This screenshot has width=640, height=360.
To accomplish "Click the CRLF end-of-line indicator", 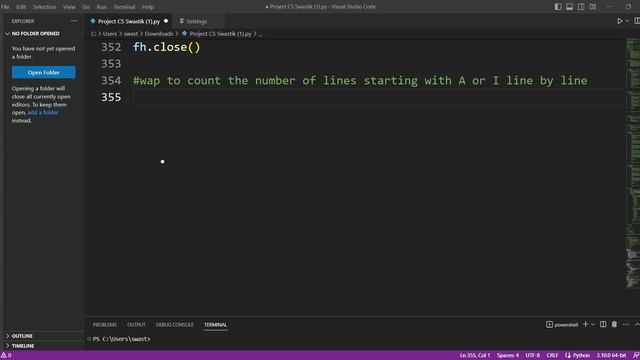I will coord(552,356).
